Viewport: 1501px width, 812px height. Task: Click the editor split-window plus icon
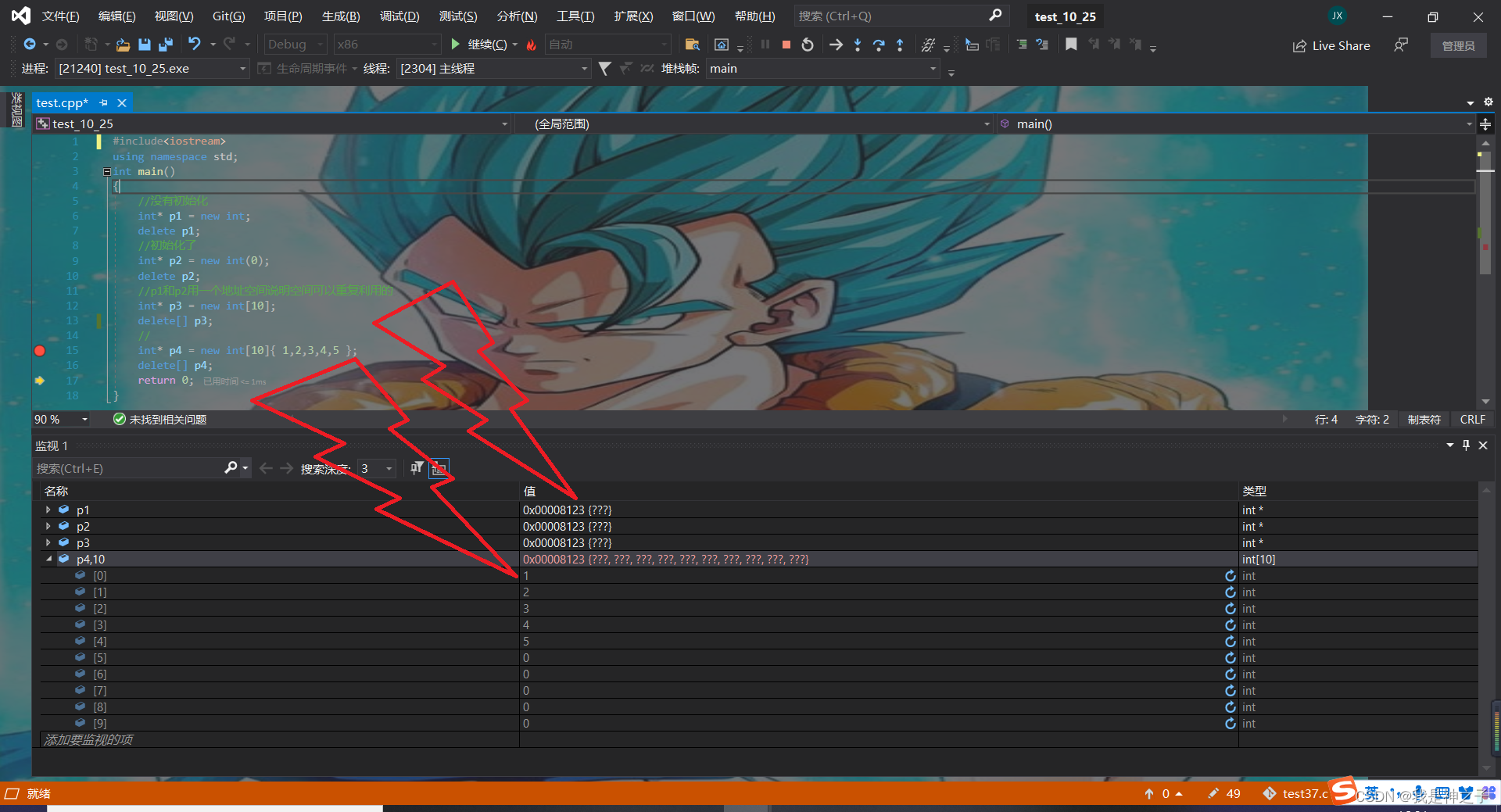[x=1485, y=124]
